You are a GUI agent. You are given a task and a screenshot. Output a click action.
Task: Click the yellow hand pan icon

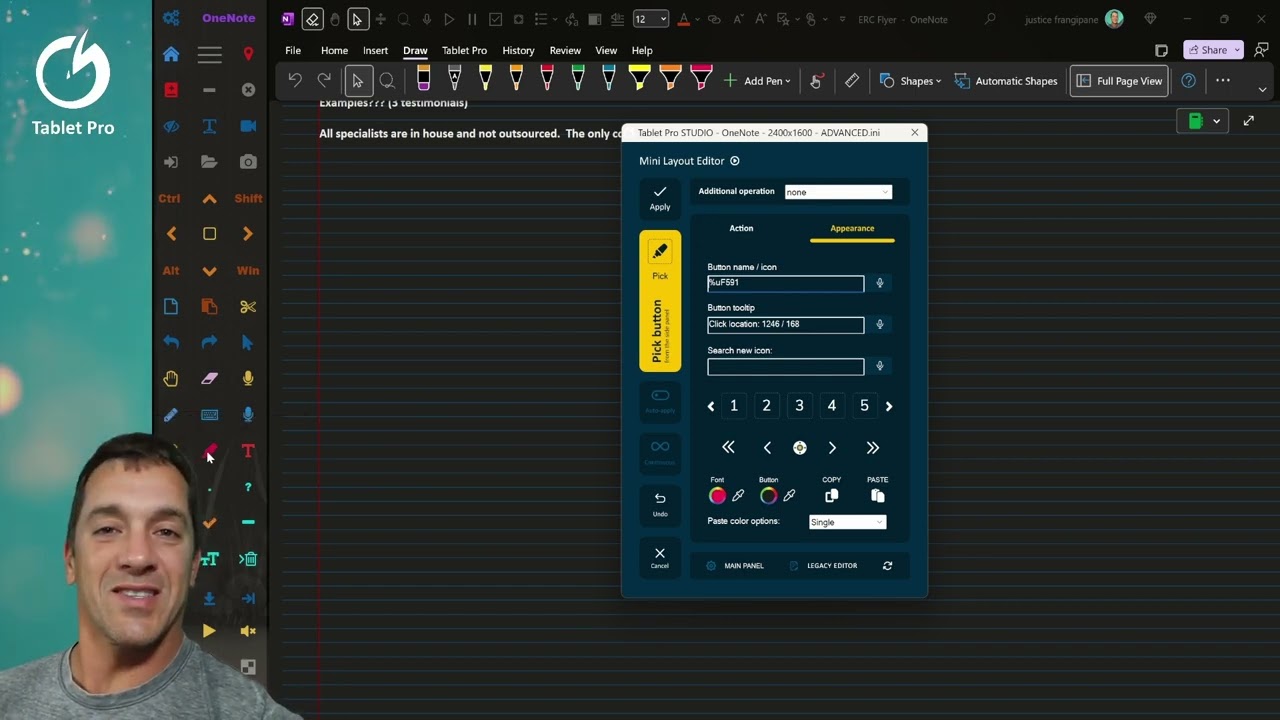click(x=171, y=378)
